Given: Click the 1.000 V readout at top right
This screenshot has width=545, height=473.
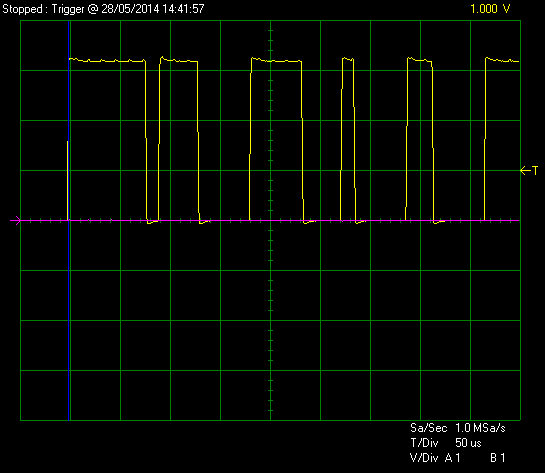Looking at the screenshot, I should point(490,9).
